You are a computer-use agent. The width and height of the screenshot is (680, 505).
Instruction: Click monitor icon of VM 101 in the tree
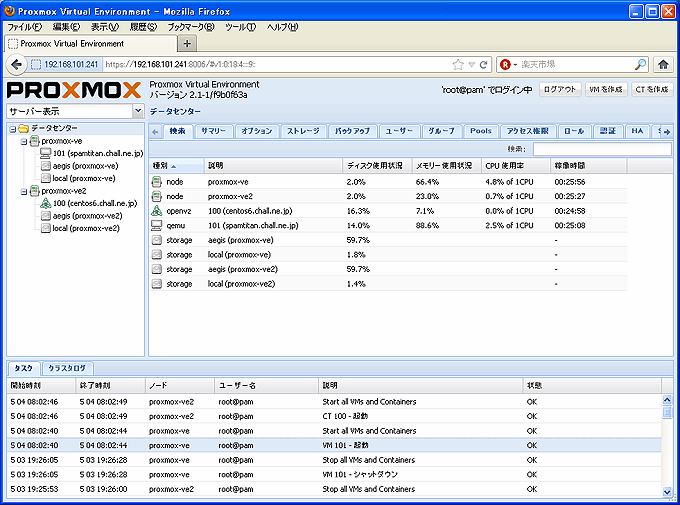coord(46,153)
